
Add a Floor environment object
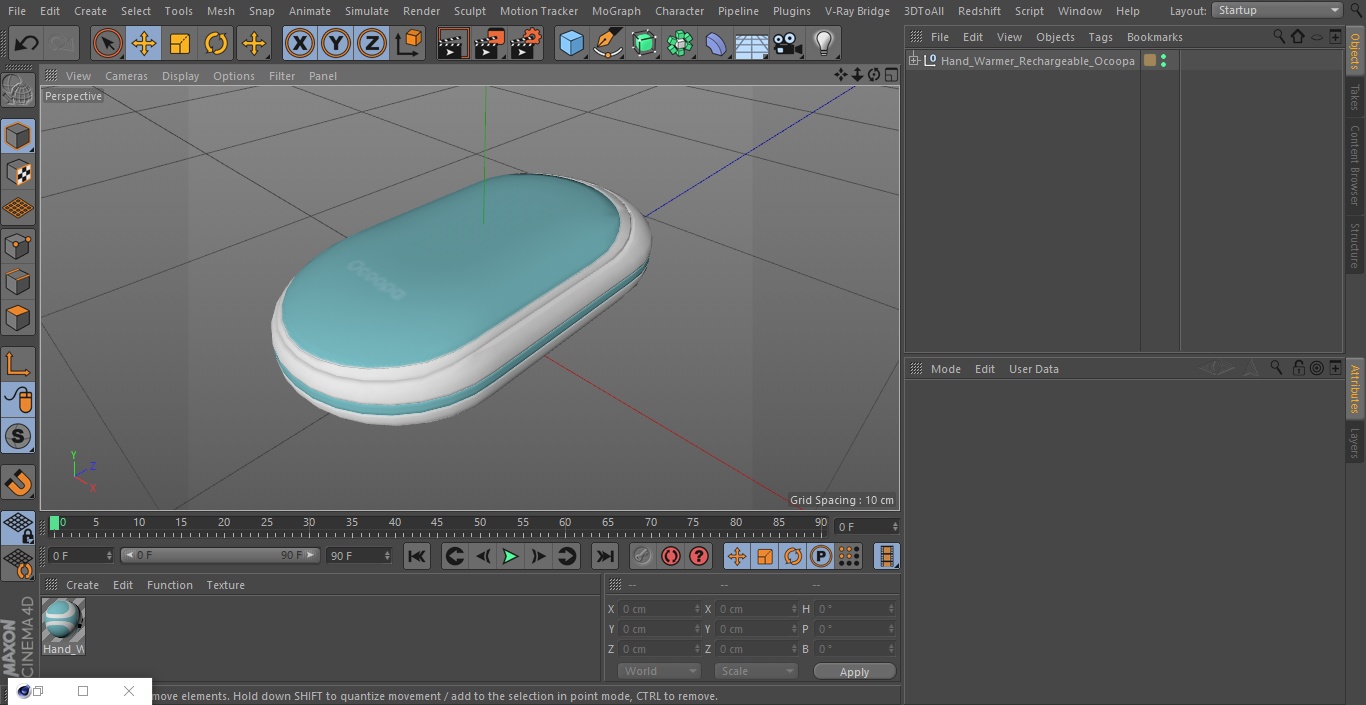[x=751, y=43]
